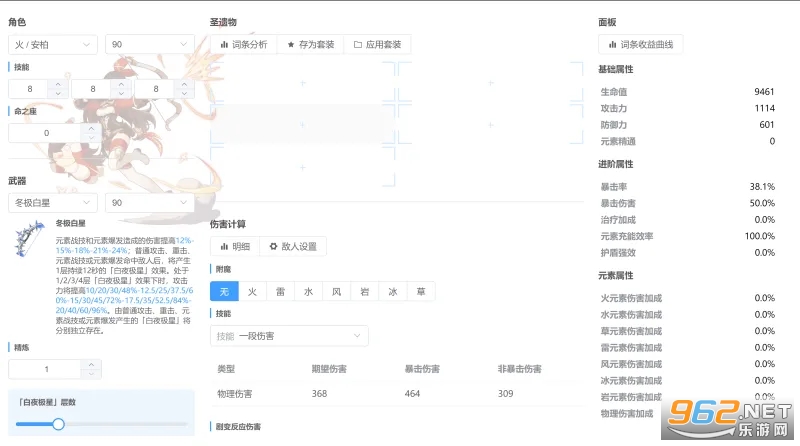800x446 pixels.
Task: Select 冰 infusion option
Action: 392,291
